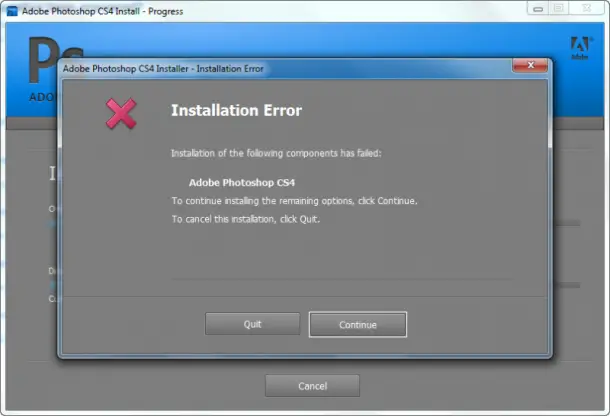Select the Installation Error dialog title bar
610x416 pixels.
(287, 68)
